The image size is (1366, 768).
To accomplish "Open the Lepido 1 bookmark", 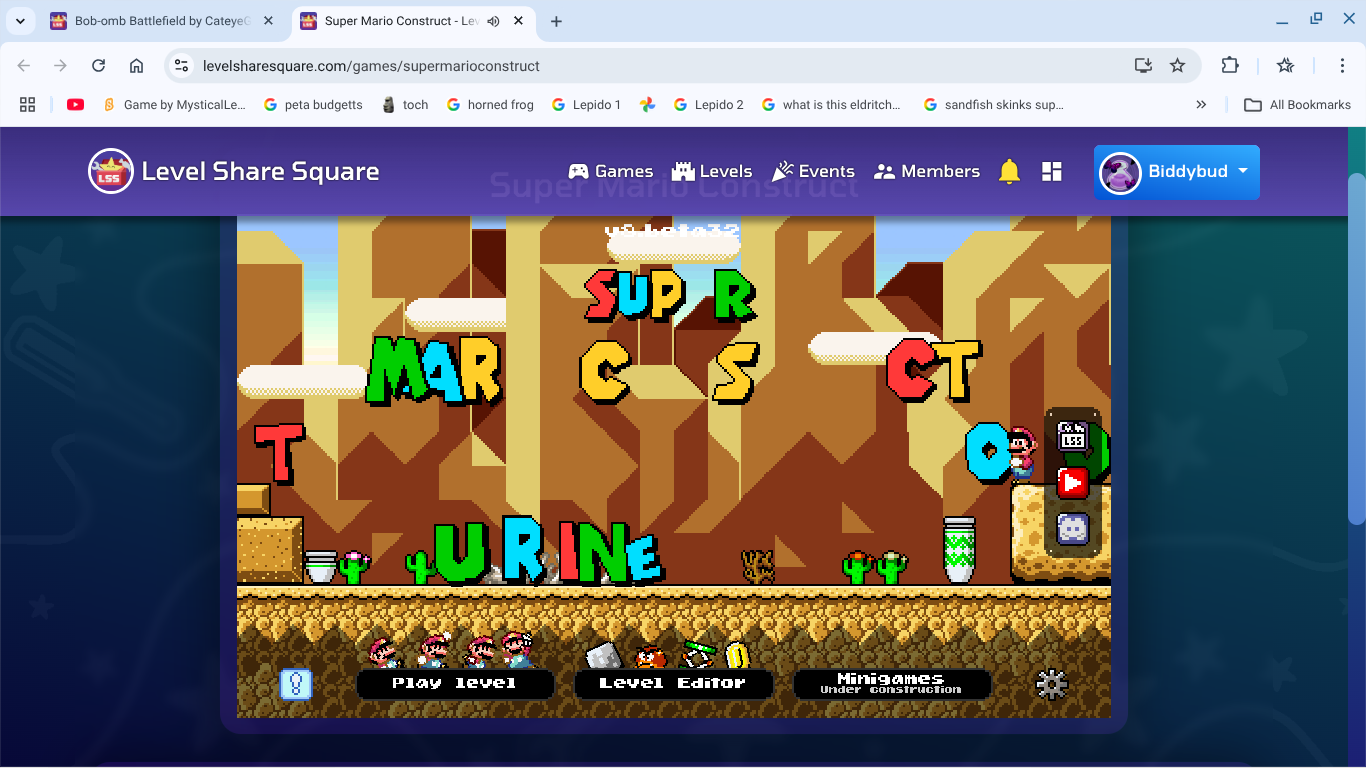I will click(x=587, y=104).
